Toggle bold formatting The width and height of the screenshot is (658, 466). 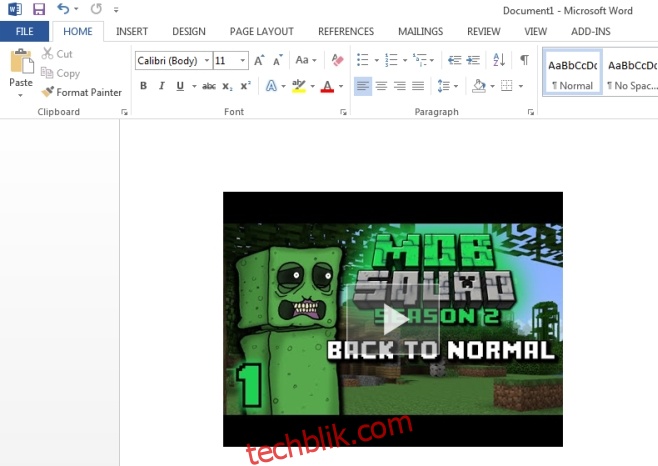144,86
